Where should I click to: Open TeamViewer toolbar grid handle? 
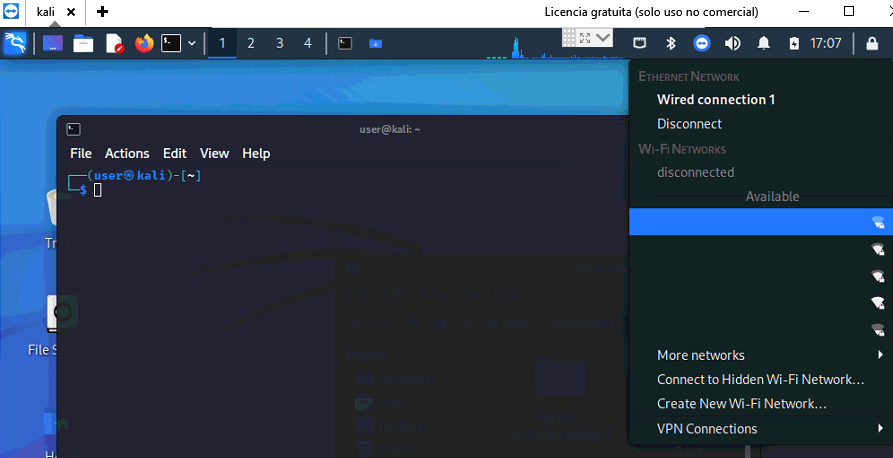coord(569,38)
